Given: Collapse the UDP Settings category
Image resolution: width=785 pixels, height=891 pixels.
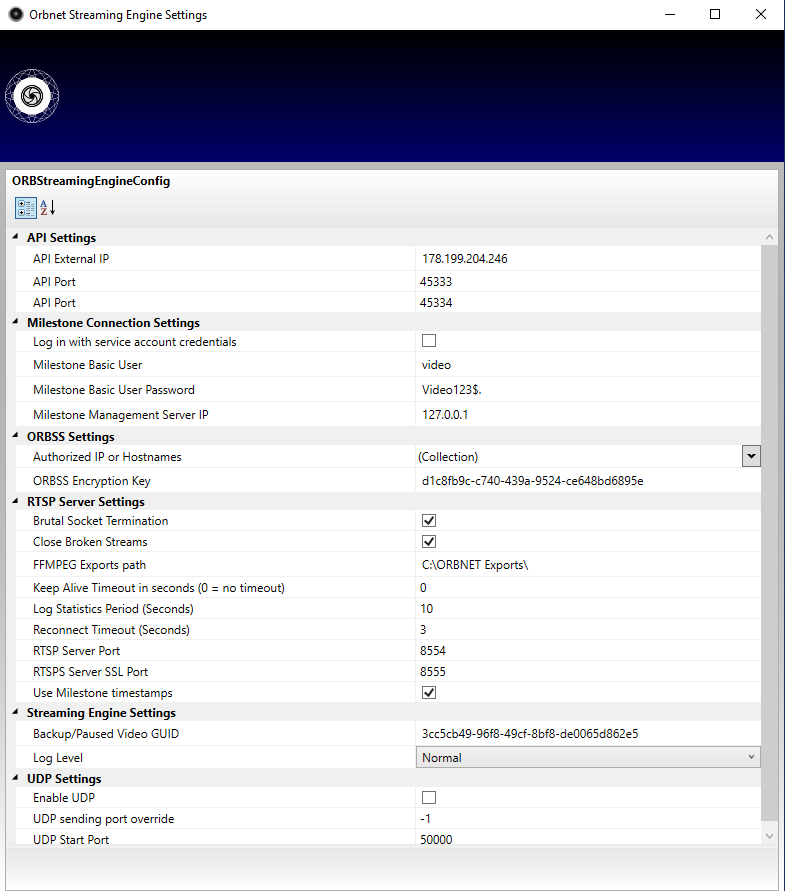Looking at the screenshot, I should (15, 777).
